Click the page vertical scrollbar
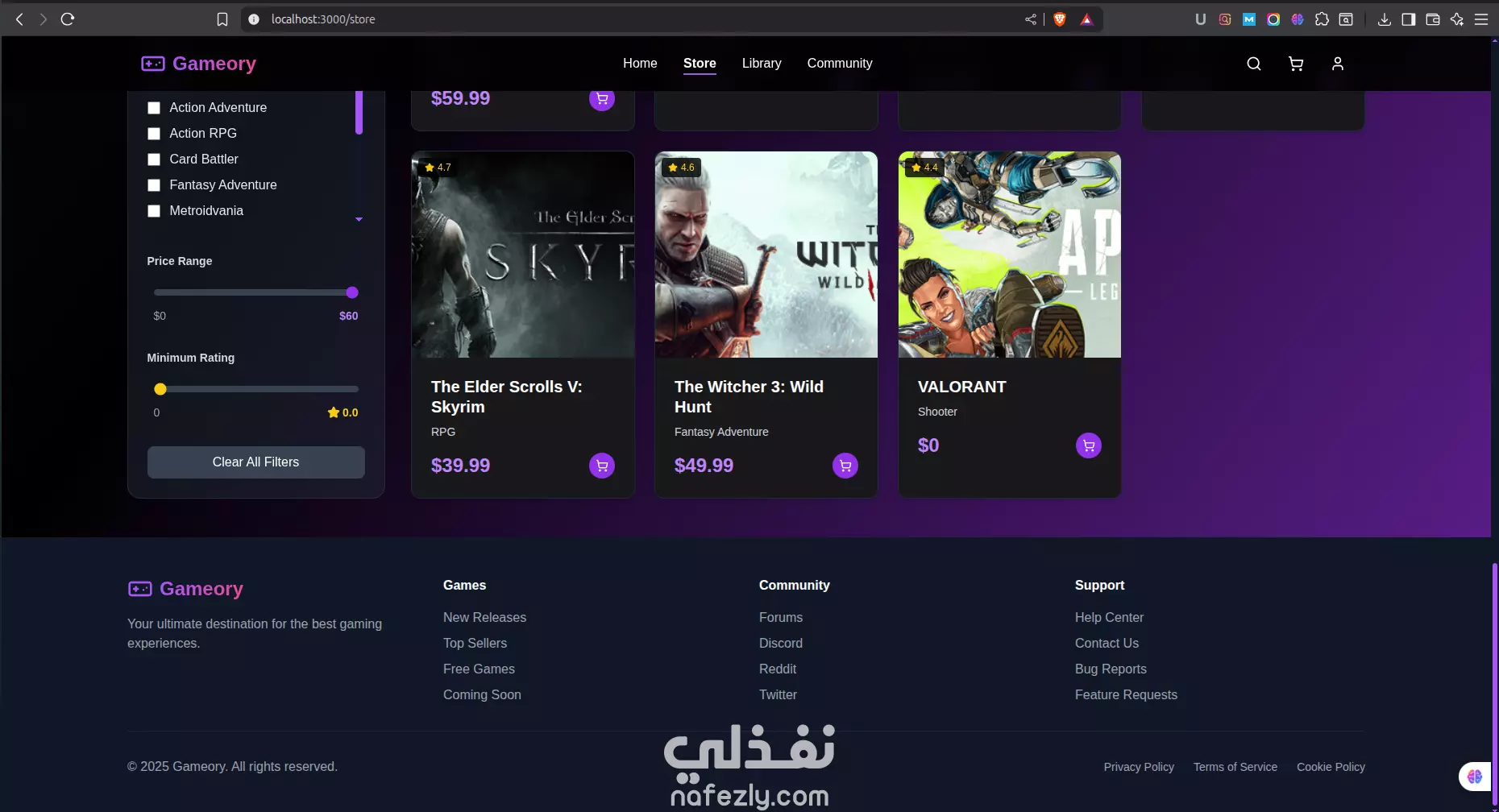The width and height of the screenshot is (1499, 812). click(x=1494, y=685)
